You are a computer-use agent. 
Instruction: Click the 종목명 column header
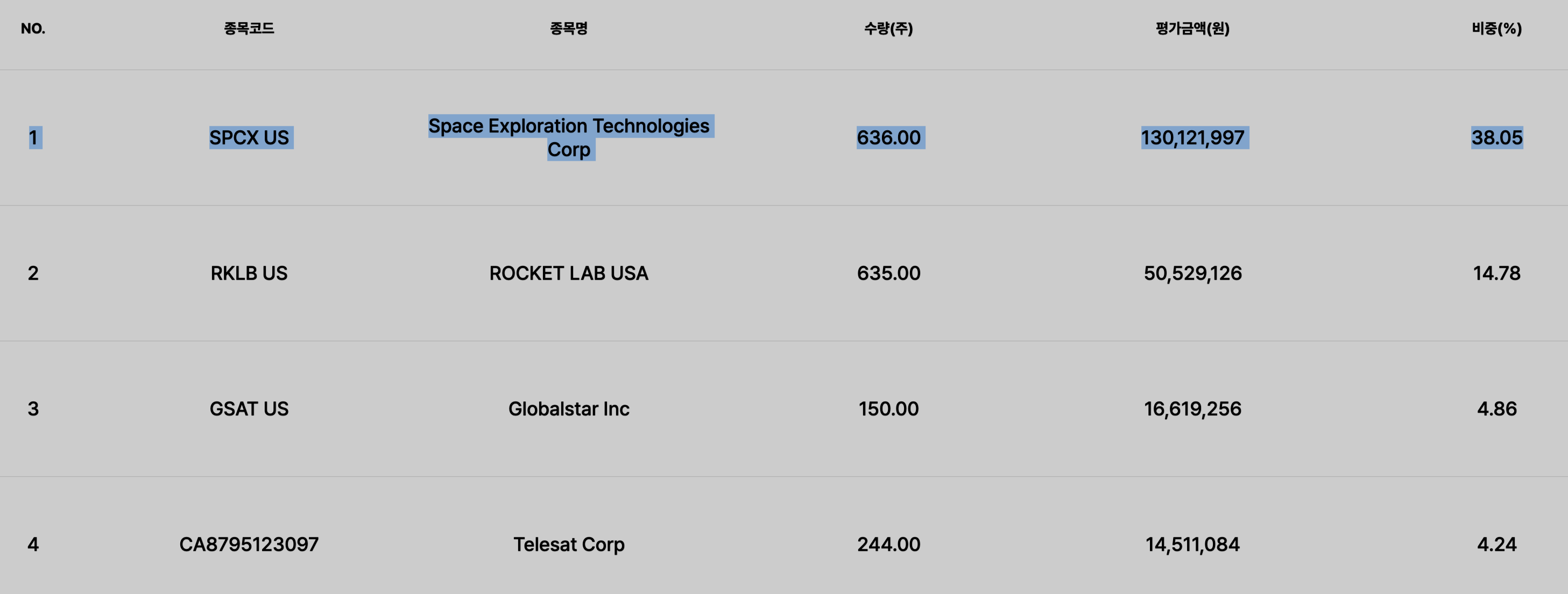point(569,29)
